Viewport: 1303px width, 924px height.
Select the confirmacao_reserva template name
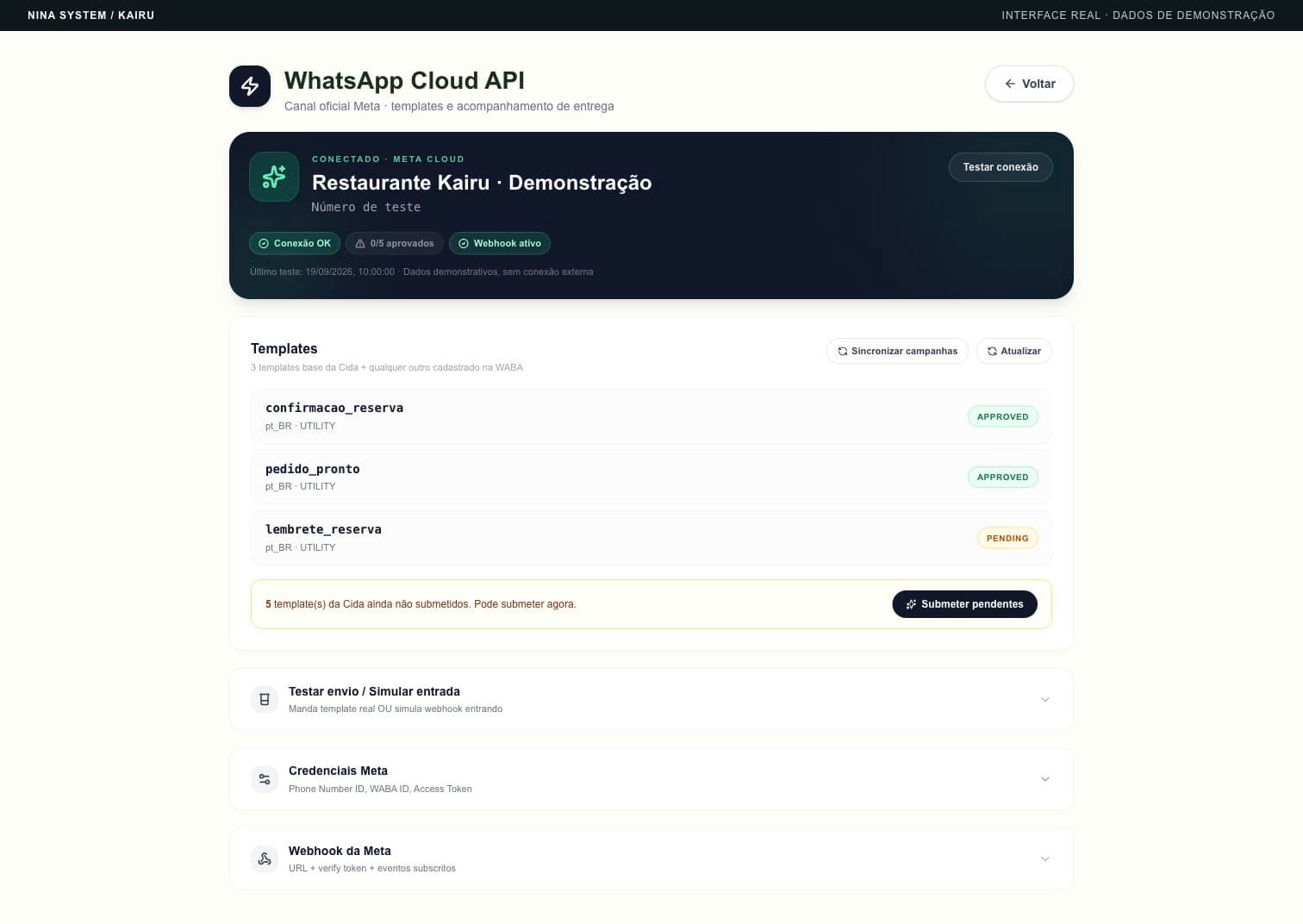[x=334, y=408]
